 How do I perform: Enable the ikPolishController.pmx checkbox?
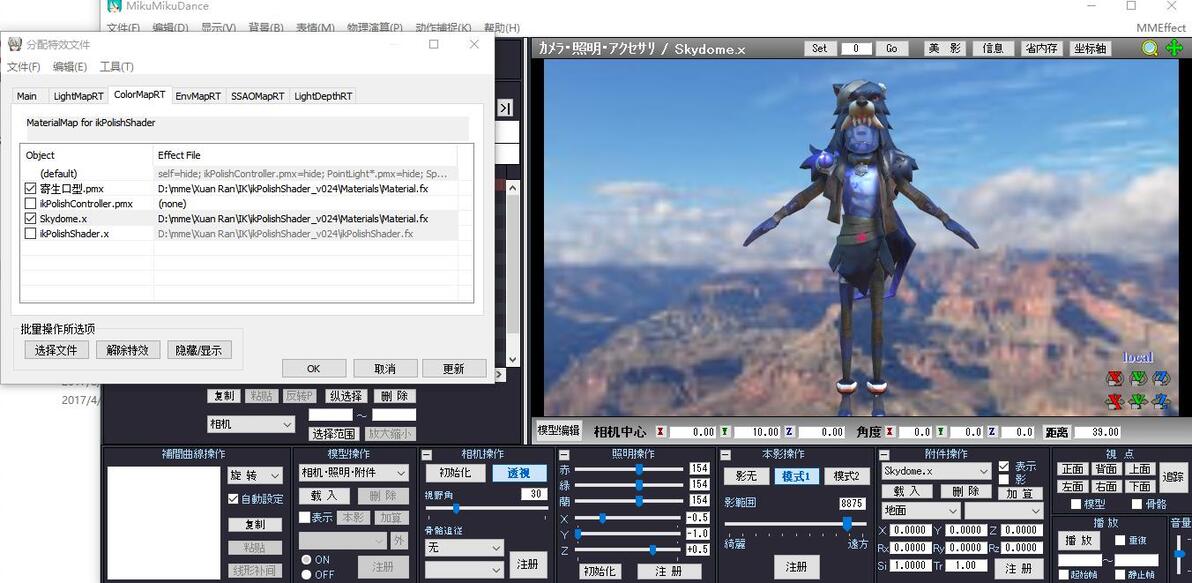30,204
